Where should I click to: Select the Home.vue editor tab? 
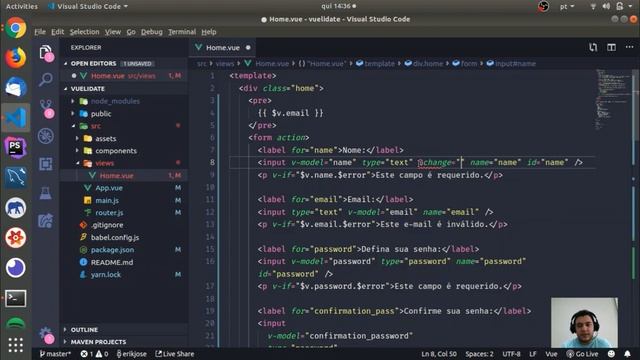tap(223, 48)
